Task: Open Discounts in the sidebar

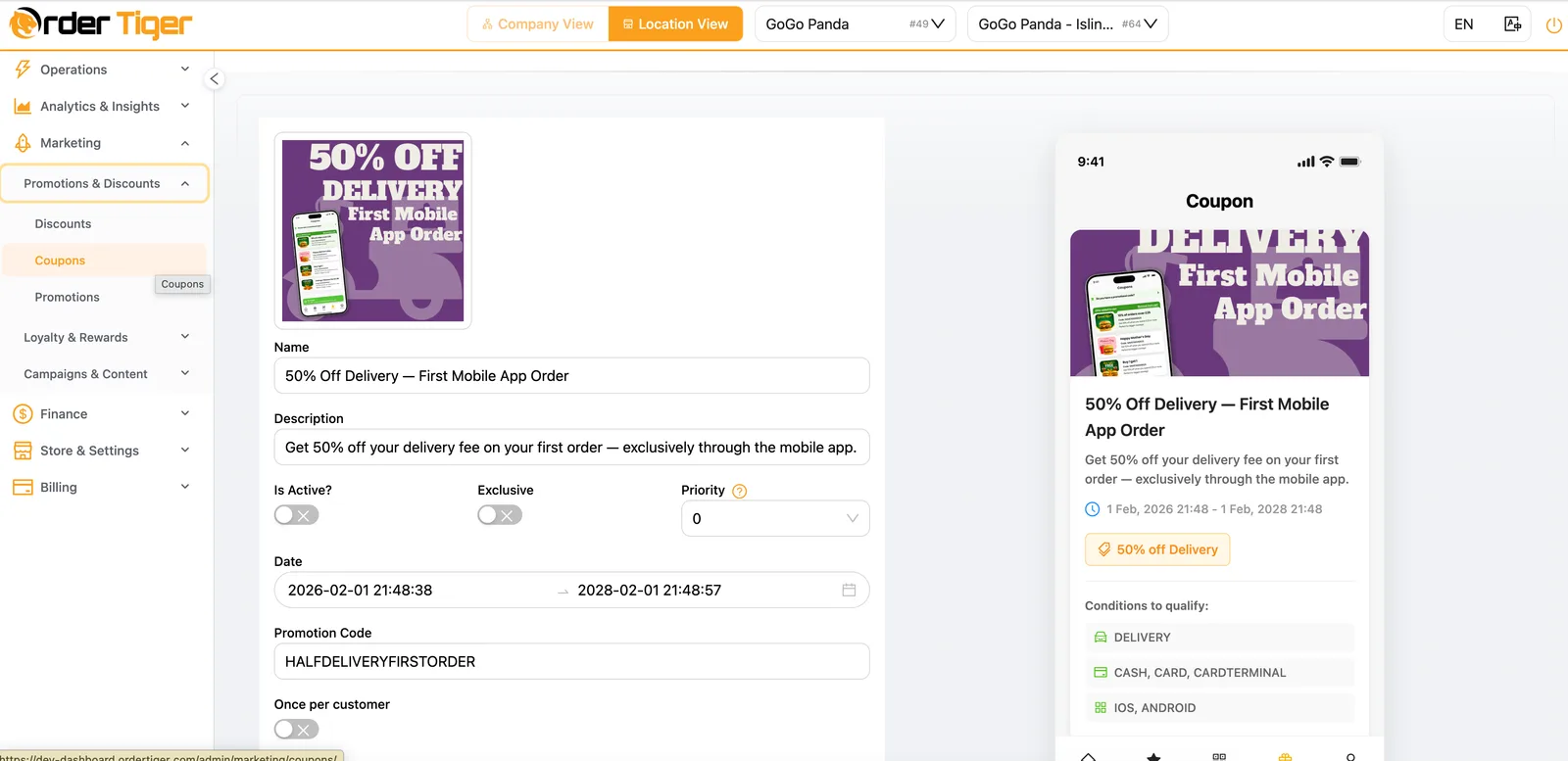Action: click(x=63, y=224)
